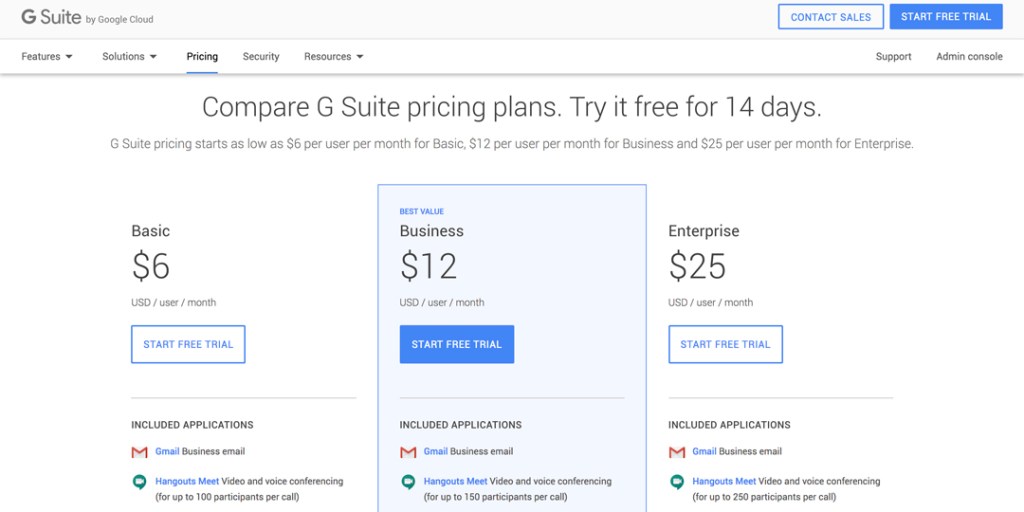Select the Pricing tab
Viewport: 1024px width, 512px height.
(x=202, y=57)
